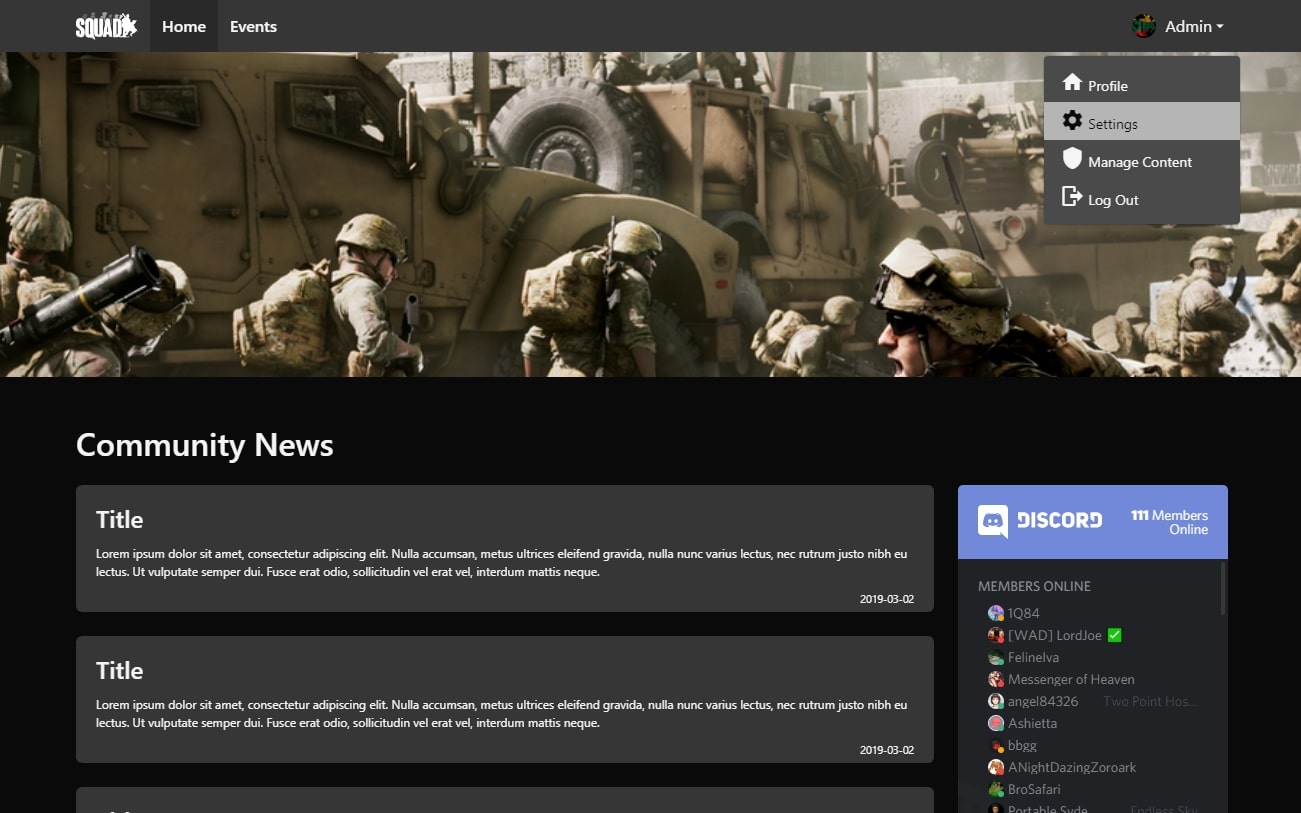Open the first news card Title
Screen dimensions: 1301x813
pos(119,520)
